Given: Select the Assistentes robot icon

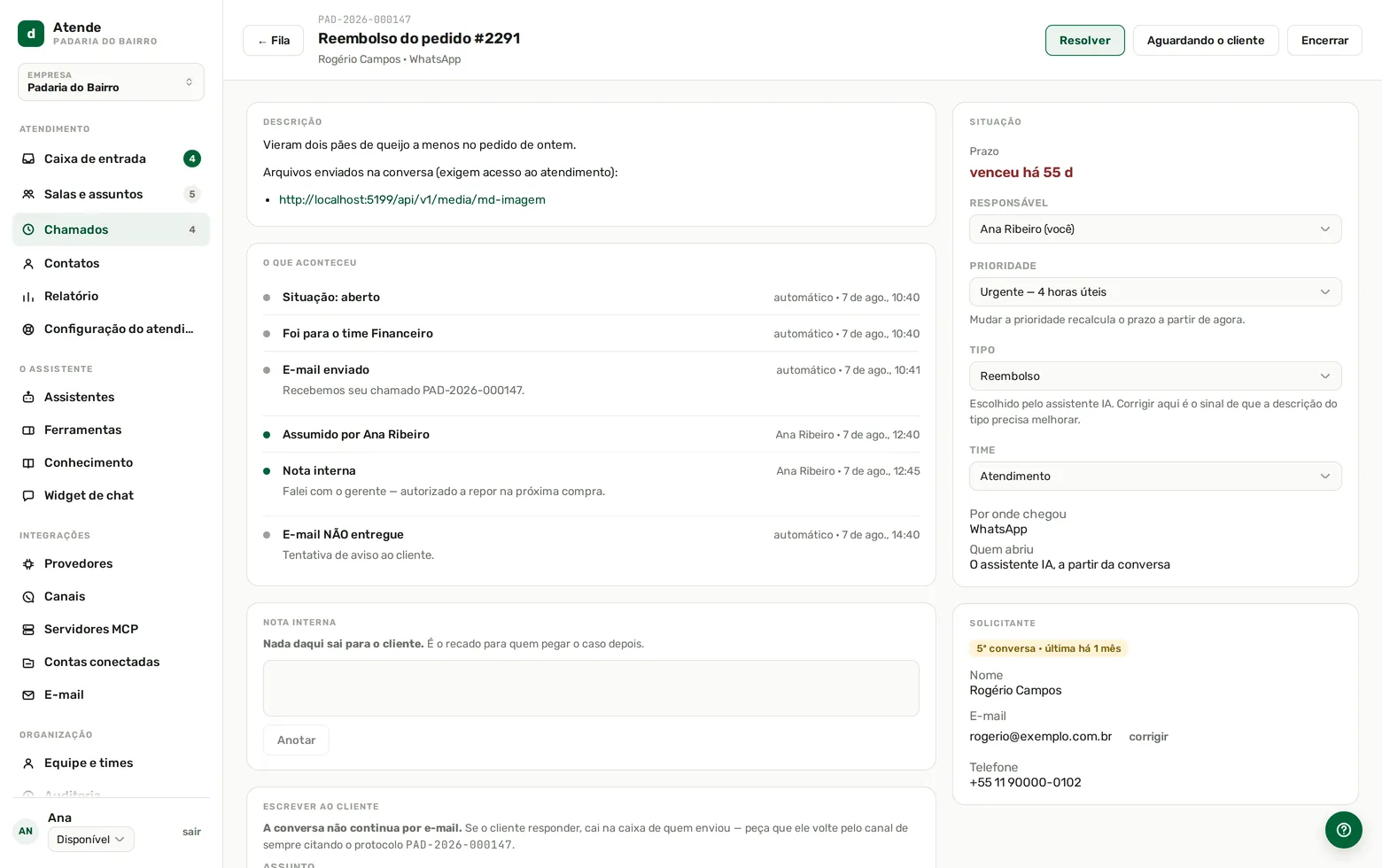Looking at the screenshot, I should [x=28, y=398].
